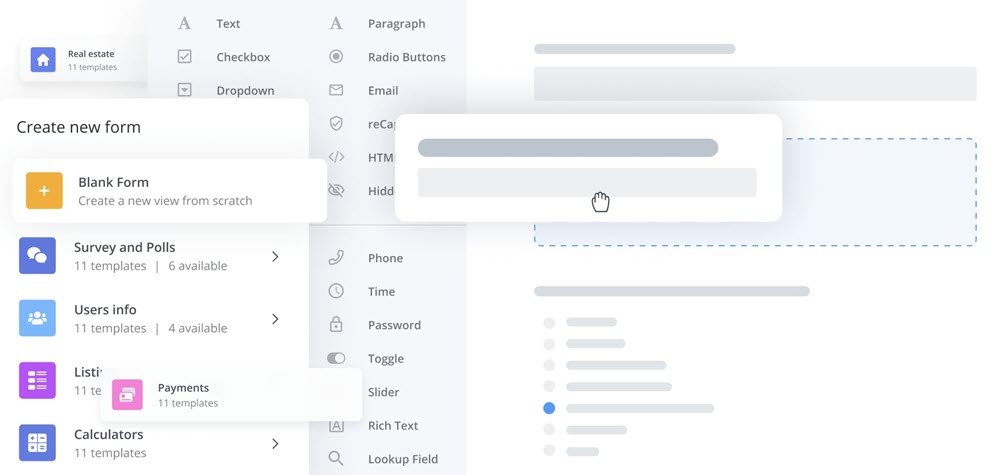The image size is (1000, 475).
Task: Click the pink Payments card icon
Action: point(128,395)
